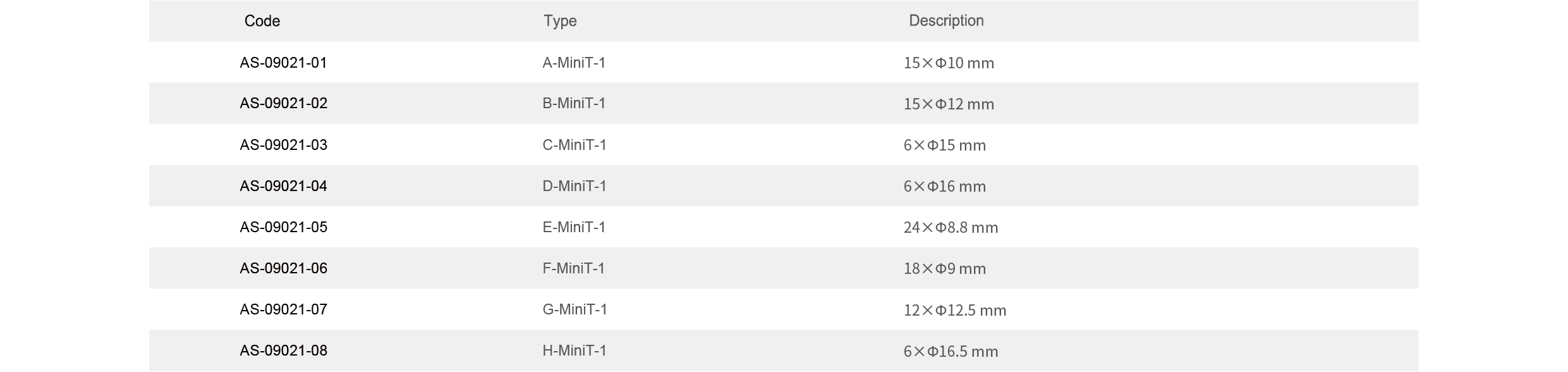The height and width of the screenshot is (372, 1568).
Task: Select the A-MiniT-1 type cell
Action: click(x=574, y=63)
